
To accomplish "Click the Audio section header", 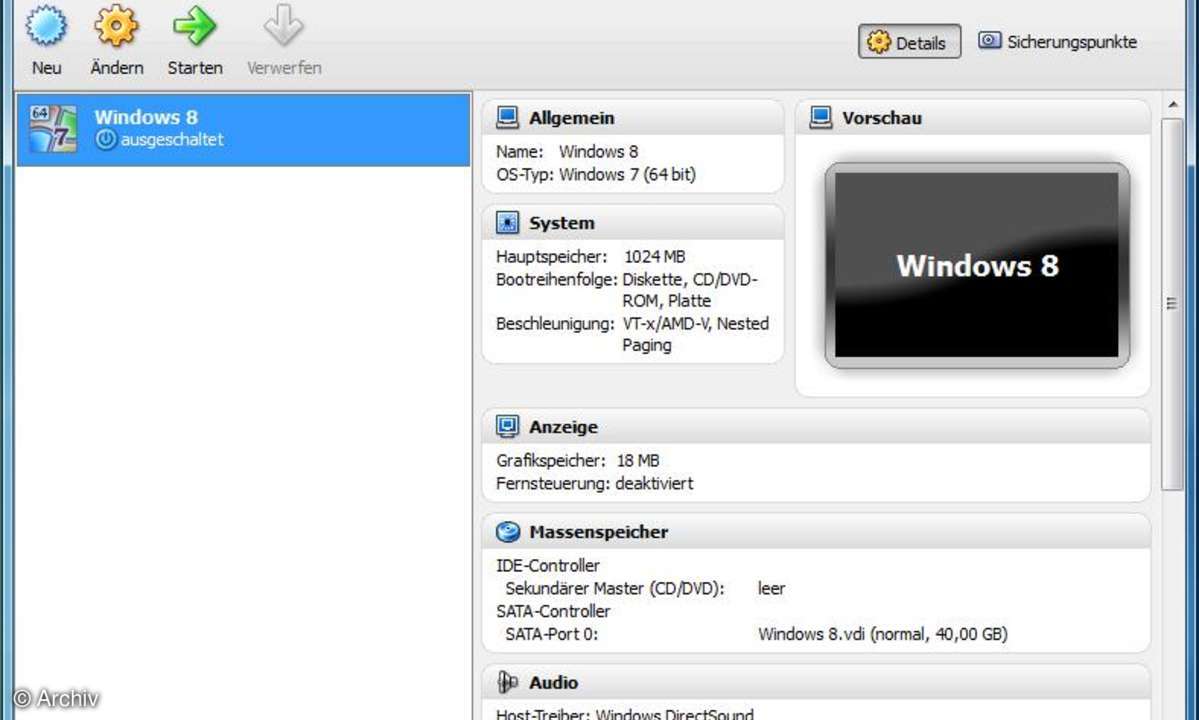I will click(x=553, y=683).
